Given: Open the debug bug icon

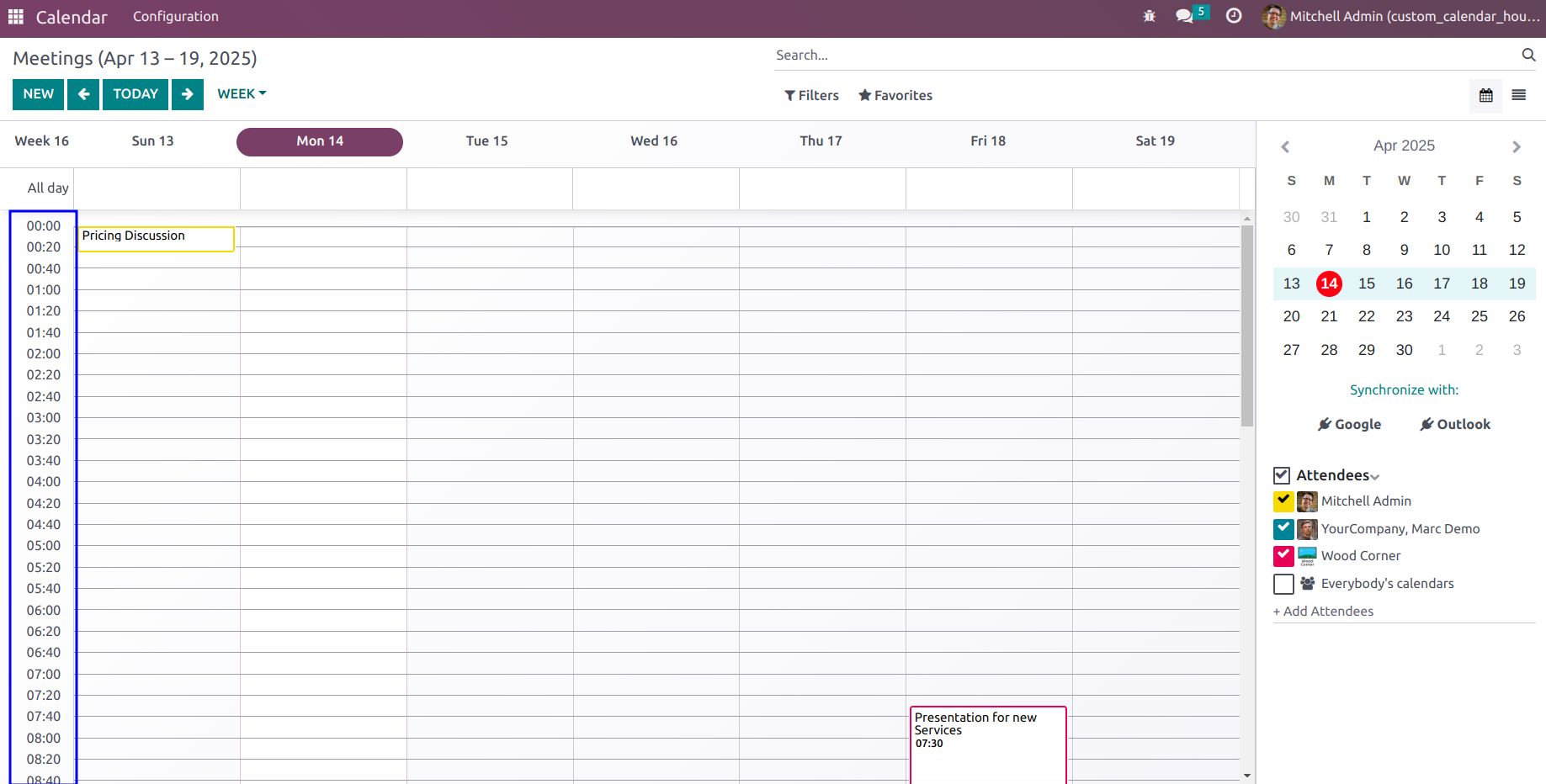Looking at the screenshot, I should click(x=1150, y=16).
